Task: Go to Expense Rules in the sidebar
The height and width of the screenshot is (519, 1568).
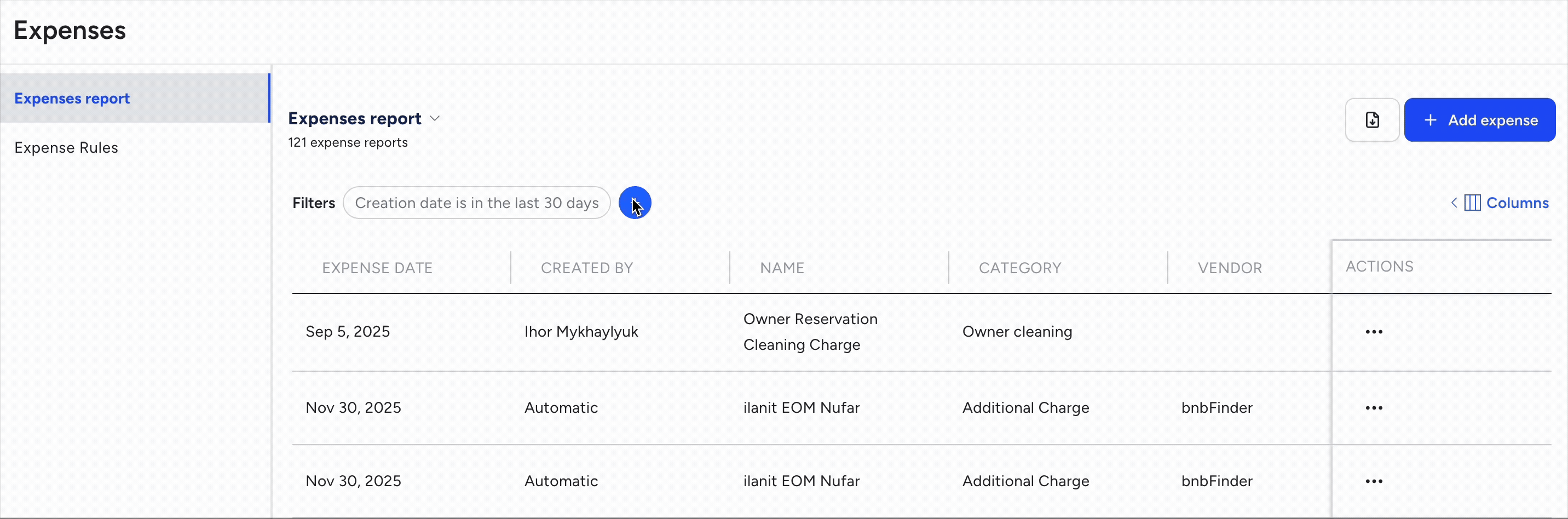Action: point(66,148)
